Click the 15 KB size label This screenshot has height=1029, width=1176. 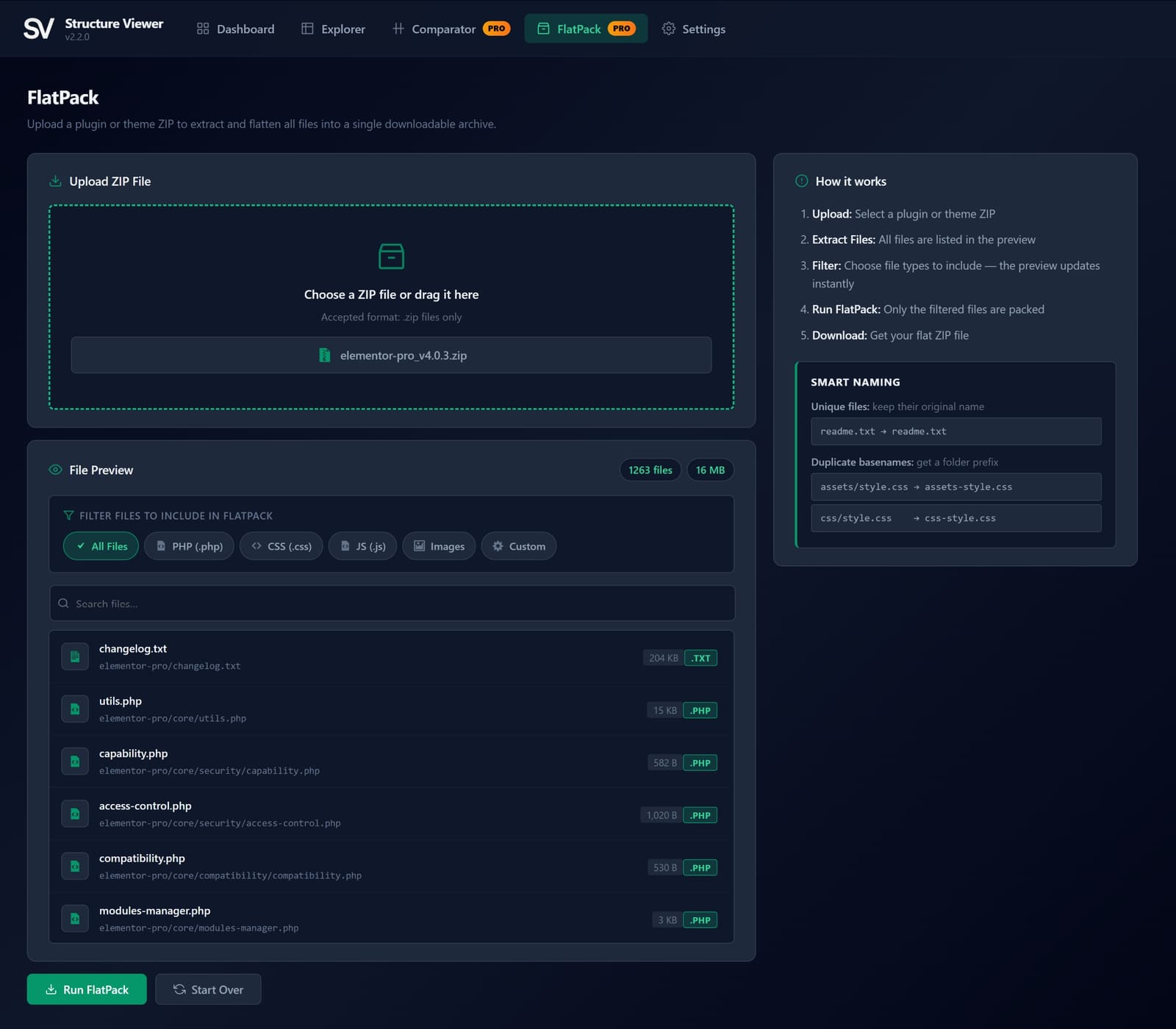[x=664, y=711]
